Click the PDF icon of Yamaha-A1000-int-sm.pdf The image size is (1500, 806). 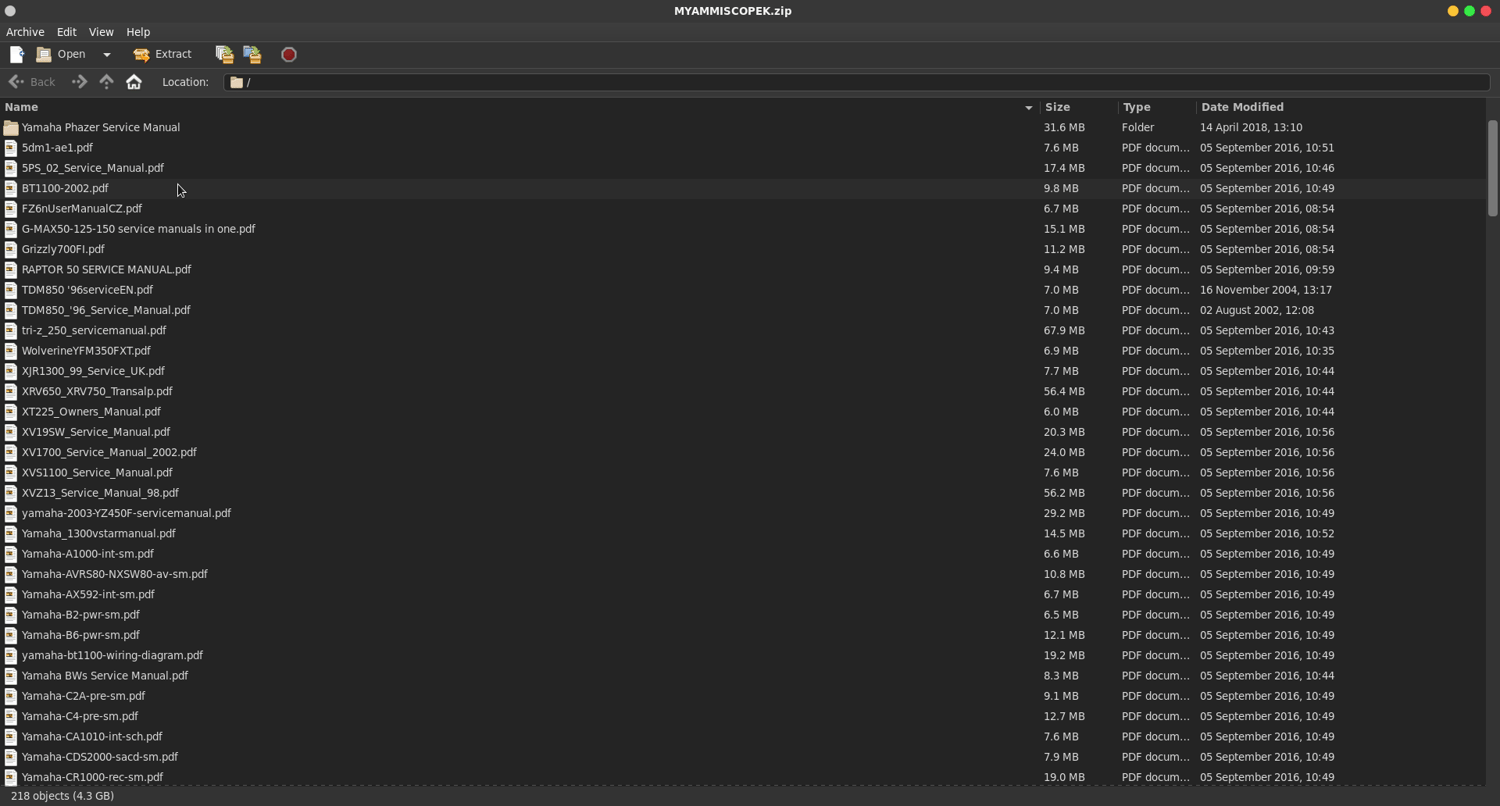pyautogui.click(x=11, y=554)
